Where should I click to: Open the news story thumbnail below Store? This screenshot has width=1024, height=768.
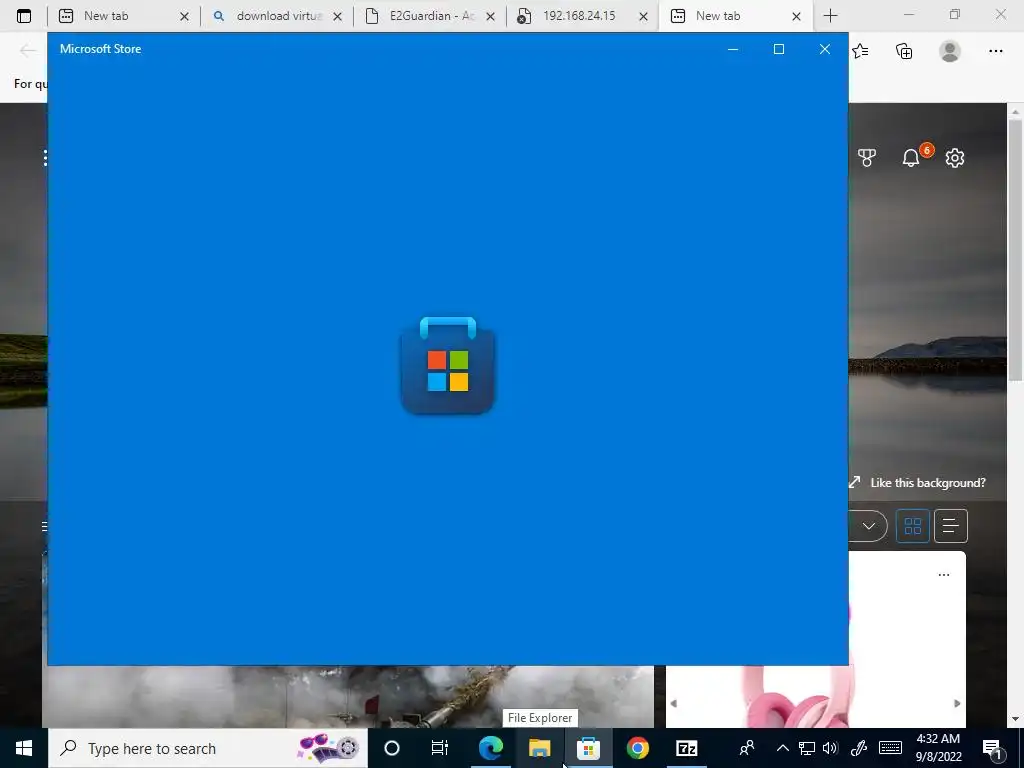(347, 696)
